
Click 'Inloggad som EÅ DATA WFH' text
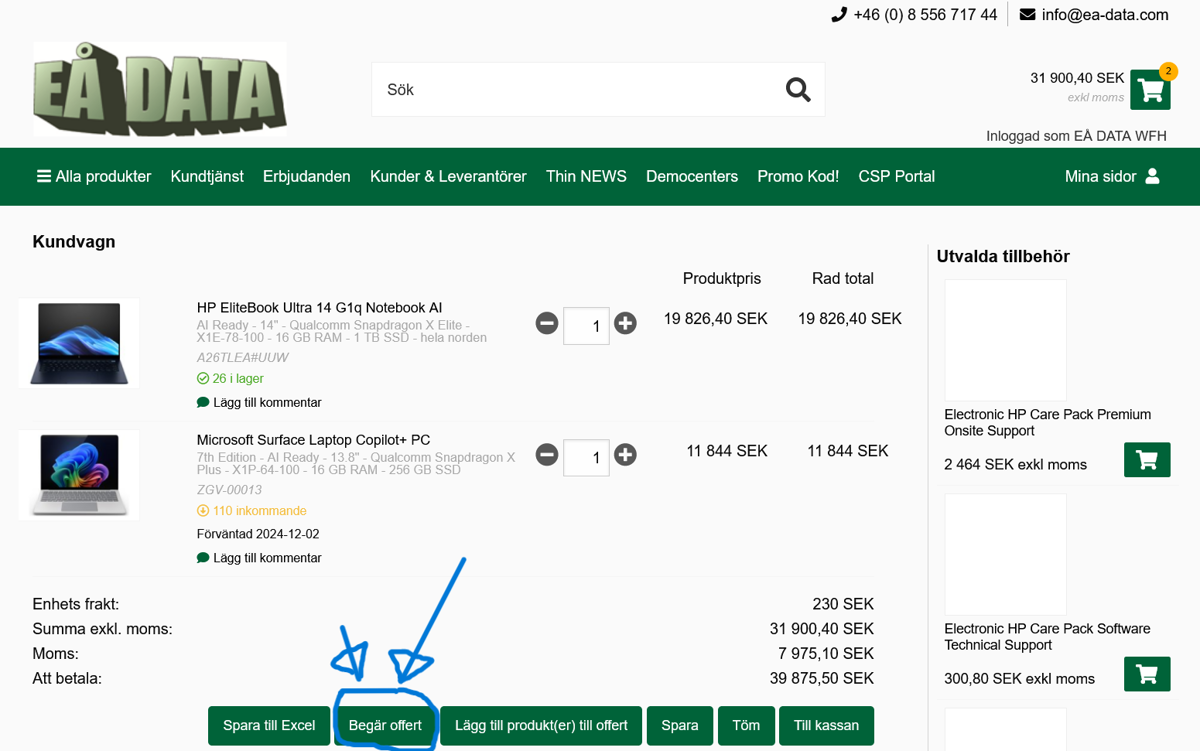[1077, 136]
